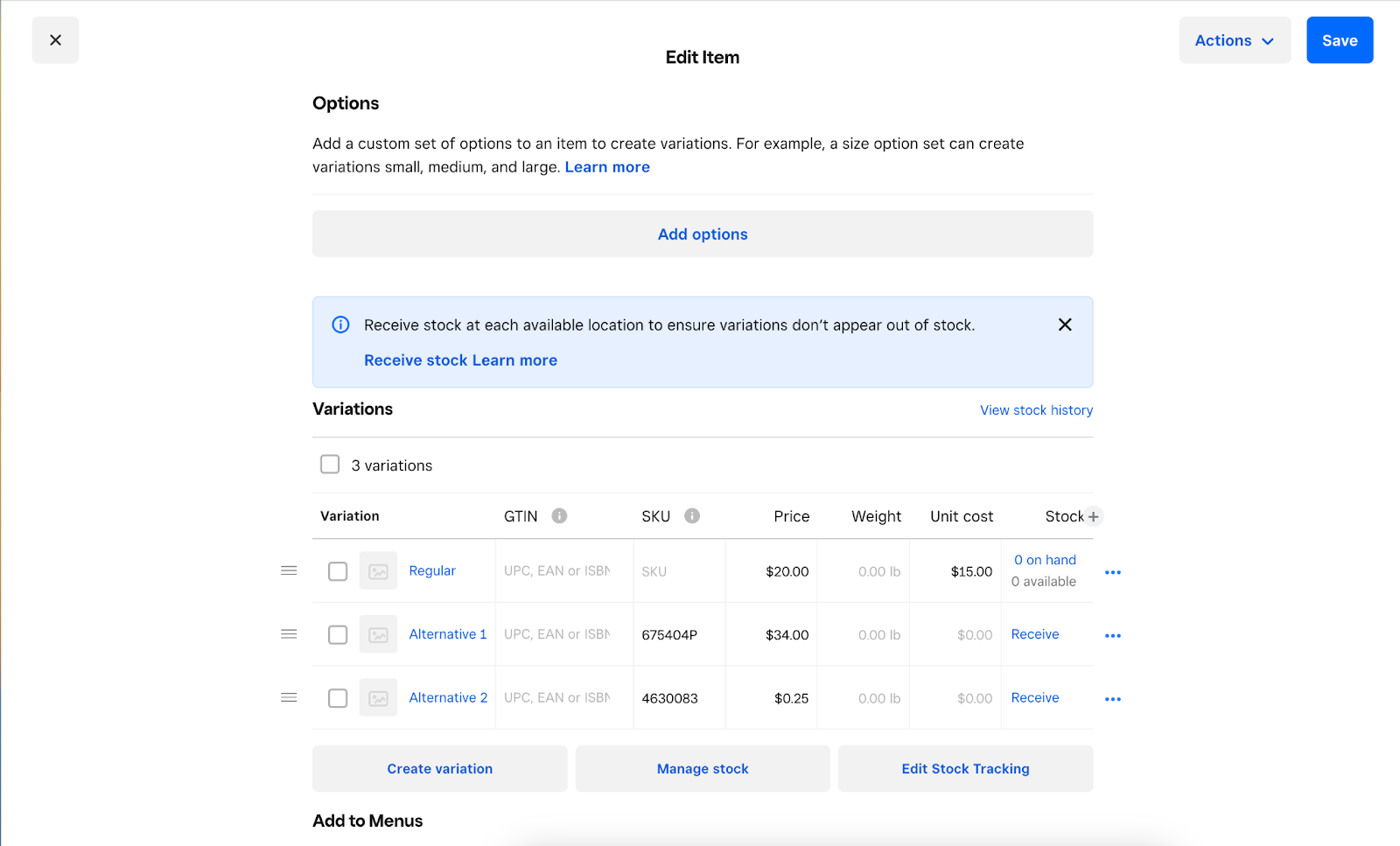Check the Alternative 2 variation checkbox
This screenshot has width=1400, height=846.
(337, 697)
